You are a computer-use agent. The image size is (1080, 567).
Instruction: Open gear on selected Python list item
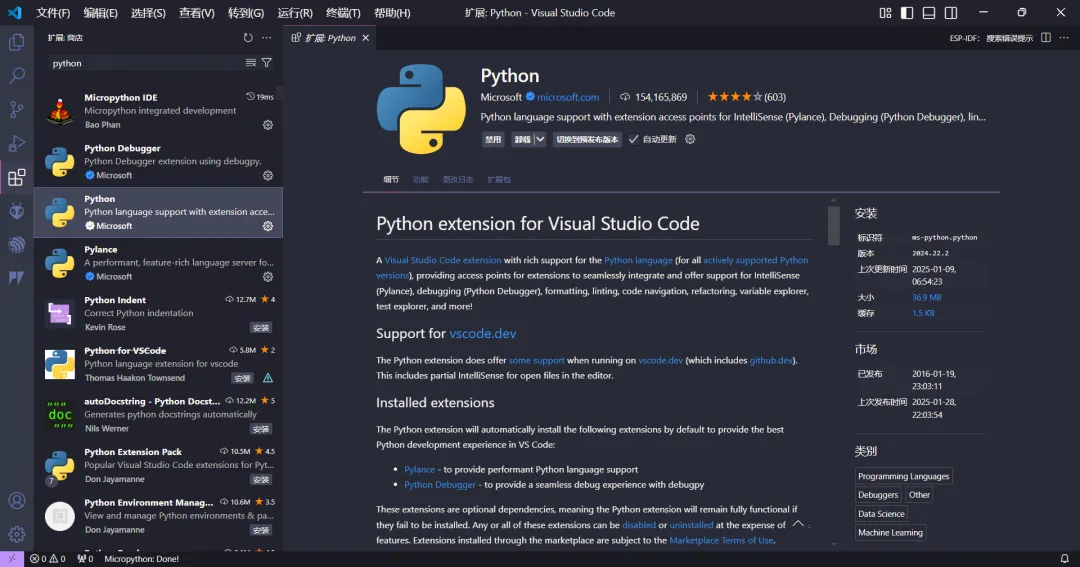[268, 226]
